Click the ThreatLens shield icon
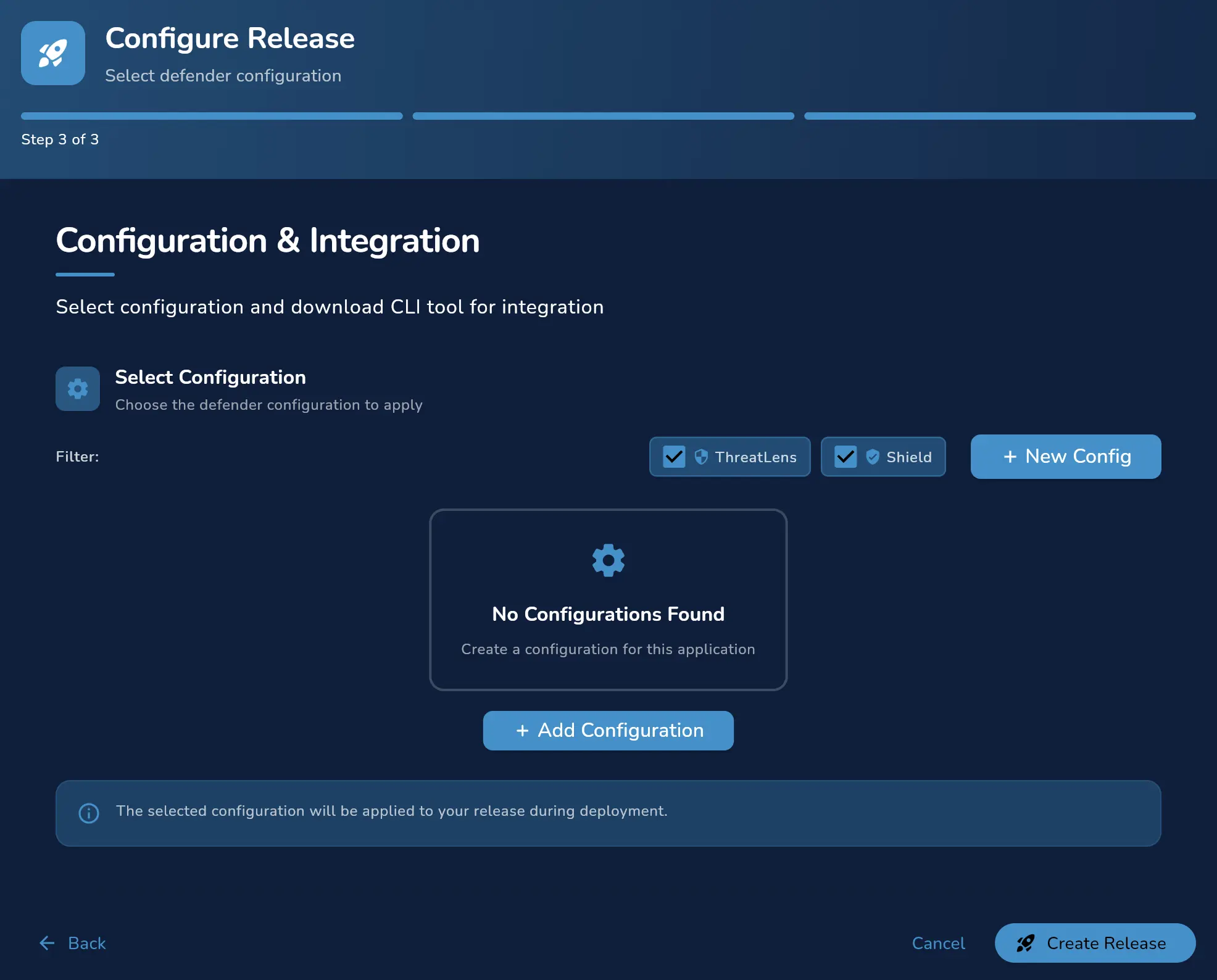This screenshot has height=980, width=1217. [701, 457]
